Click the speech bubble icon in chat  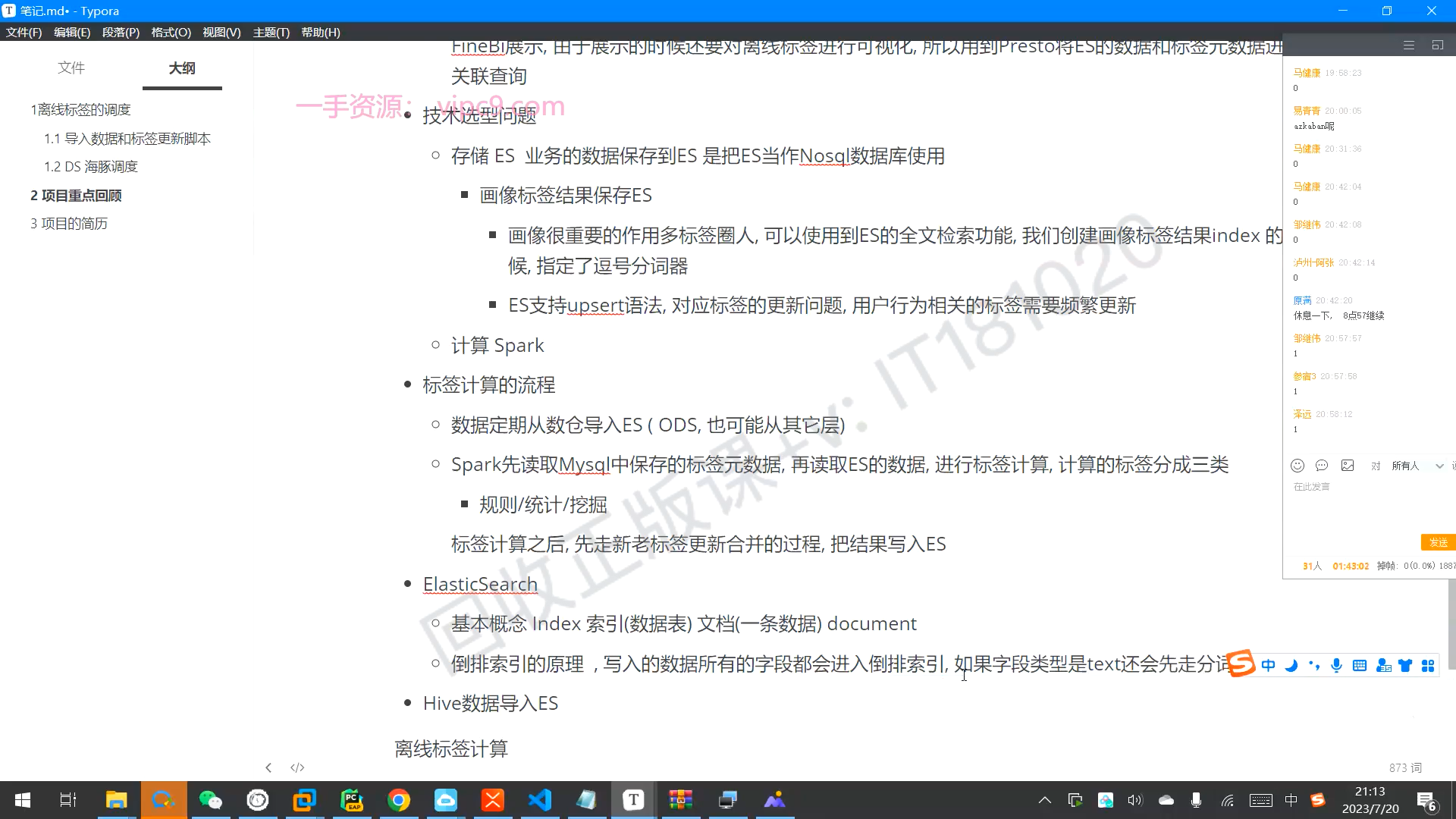pyautogui.click(x=1322, y=466)
